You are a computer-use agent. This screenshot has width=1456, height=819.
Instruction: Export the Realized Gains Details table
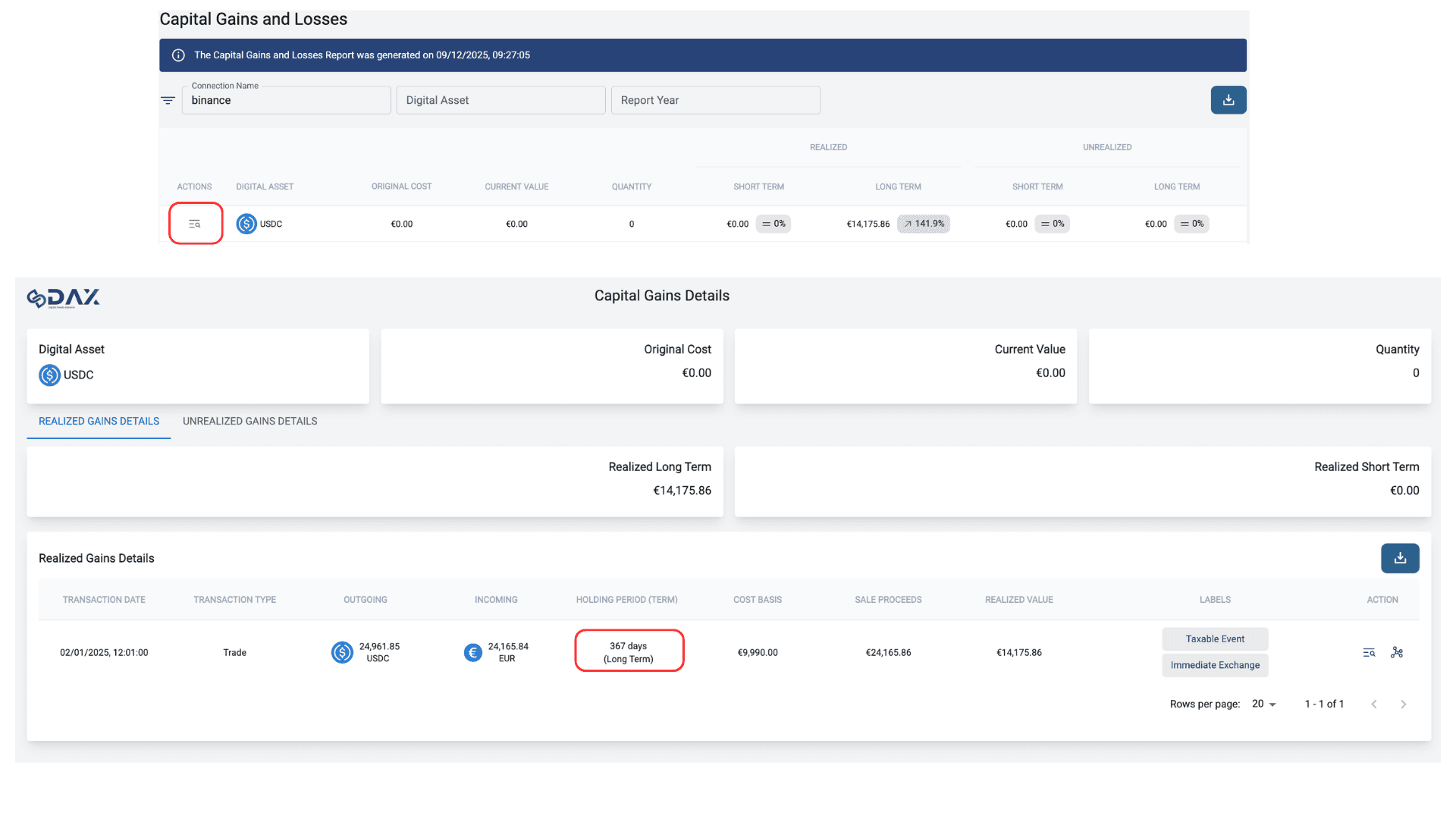click(x=1400, y=558)
